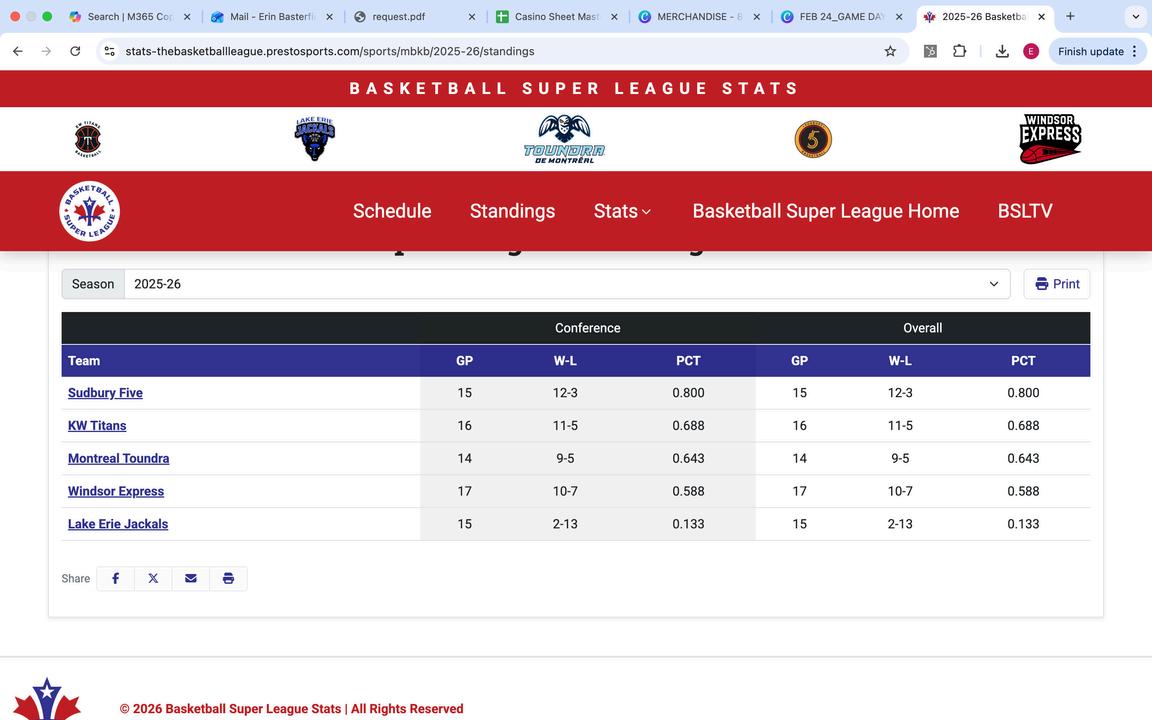The height and width of the screenshot is (720, 1152).
Task: Click the Team column header
Action: pyautogui.click(x=84, y=361)
